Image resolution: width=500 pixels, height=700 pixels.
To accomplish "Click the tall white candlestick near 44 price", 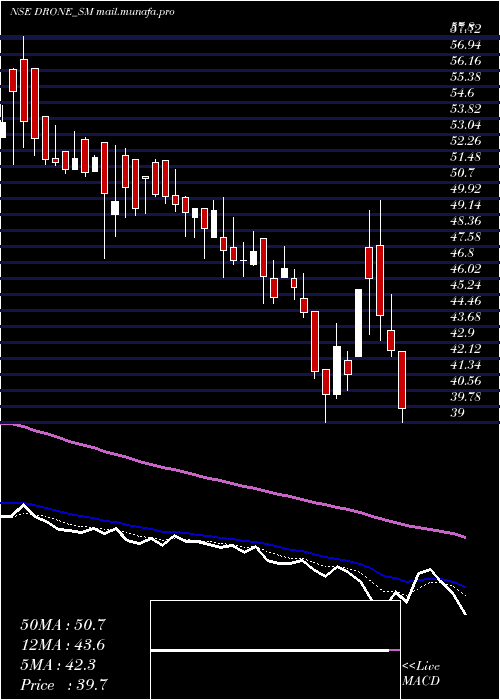I will pyautogui.click(x=358, y=323).
